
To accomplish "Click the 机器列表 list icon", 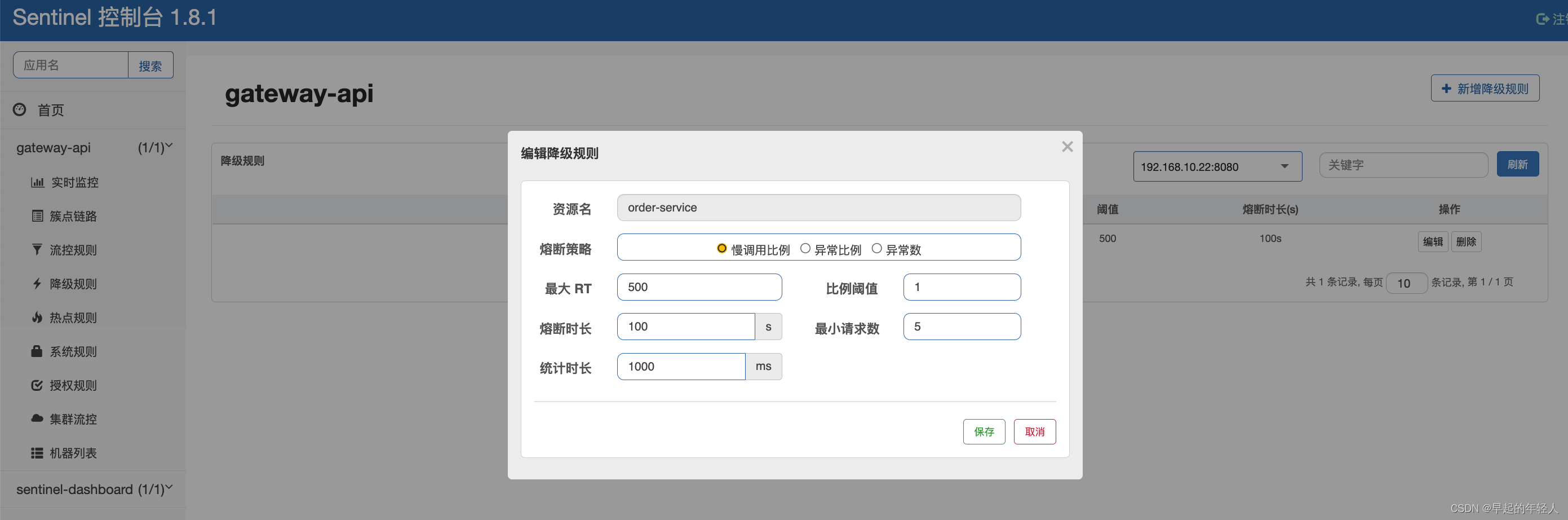I will [x=37, y=452].
